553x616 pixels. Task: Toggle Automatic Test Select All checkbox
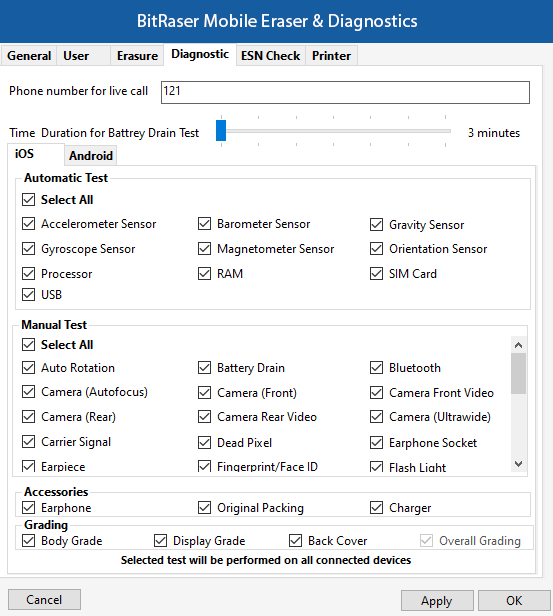click(28, 200)
